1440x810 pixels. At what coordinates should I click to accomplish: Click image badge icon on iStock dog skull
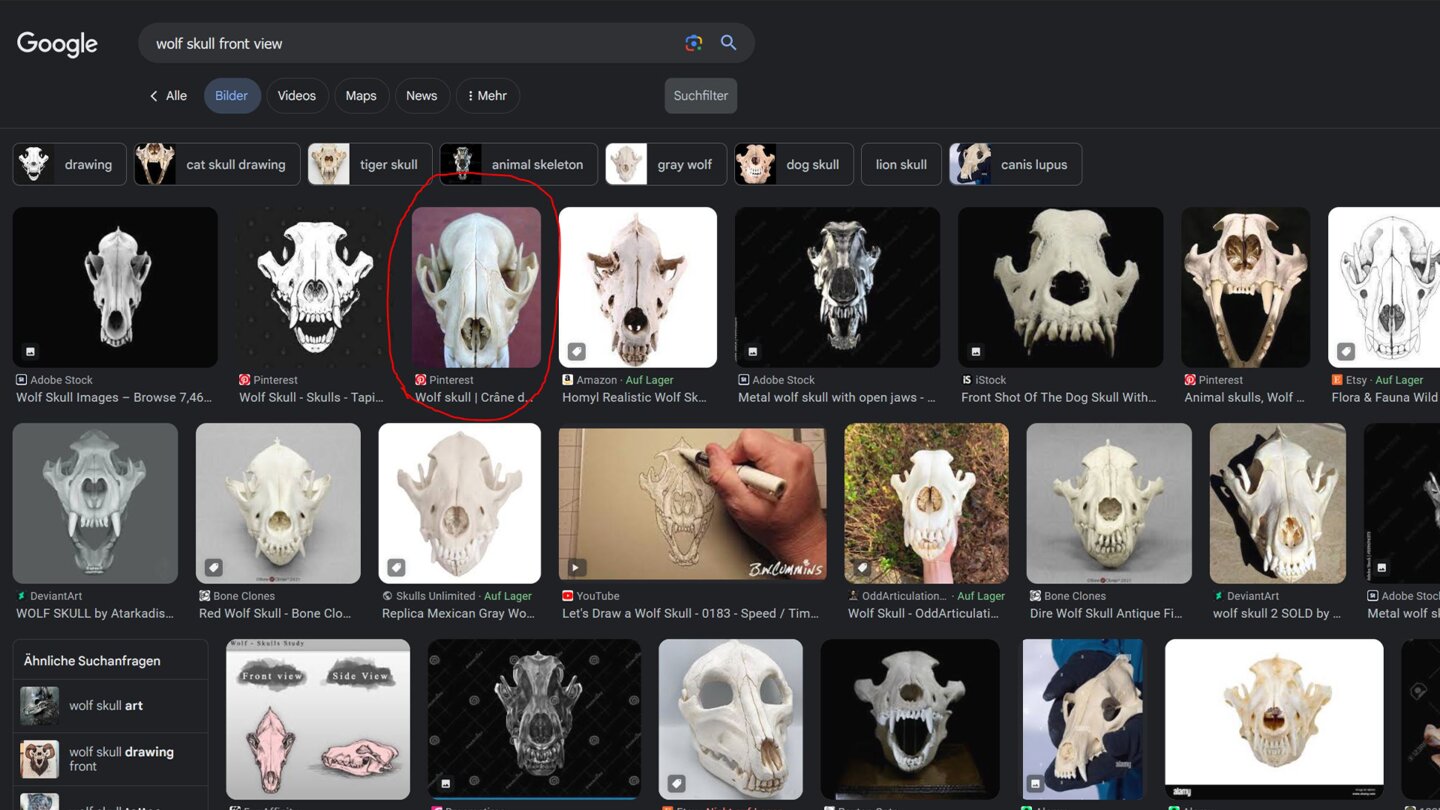[x=976, y=352]
